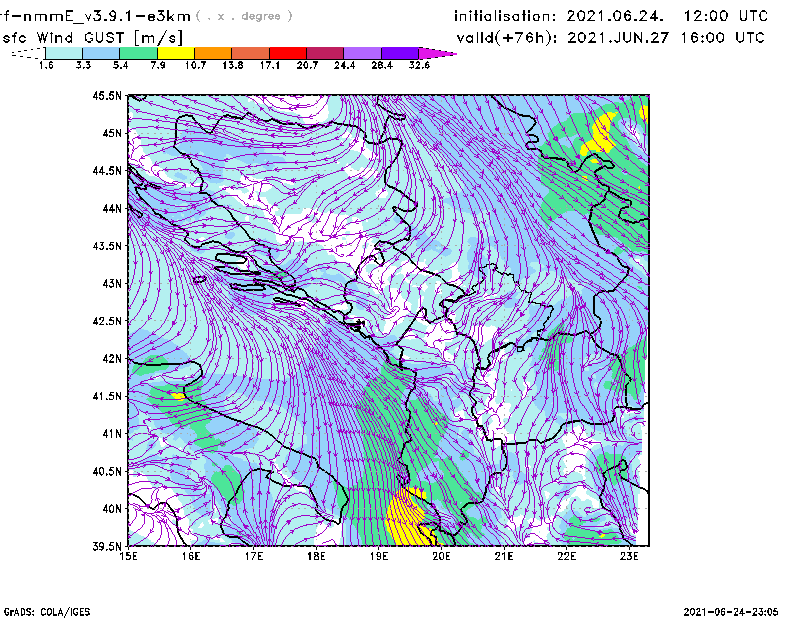Click the light blue 3.3–5.4 legend swatch
The height and width of the screenshot is (618, 800).
pos(101,53)
